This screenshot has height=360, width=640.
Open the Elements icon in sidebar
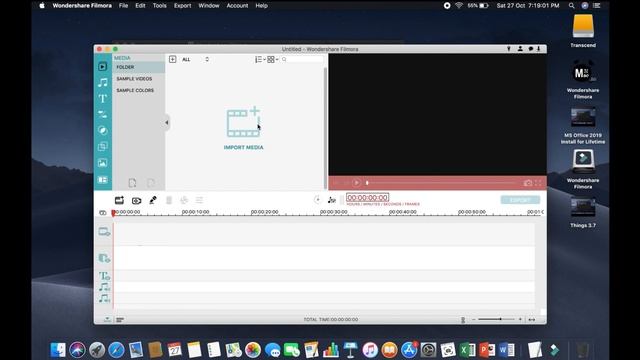102,163
